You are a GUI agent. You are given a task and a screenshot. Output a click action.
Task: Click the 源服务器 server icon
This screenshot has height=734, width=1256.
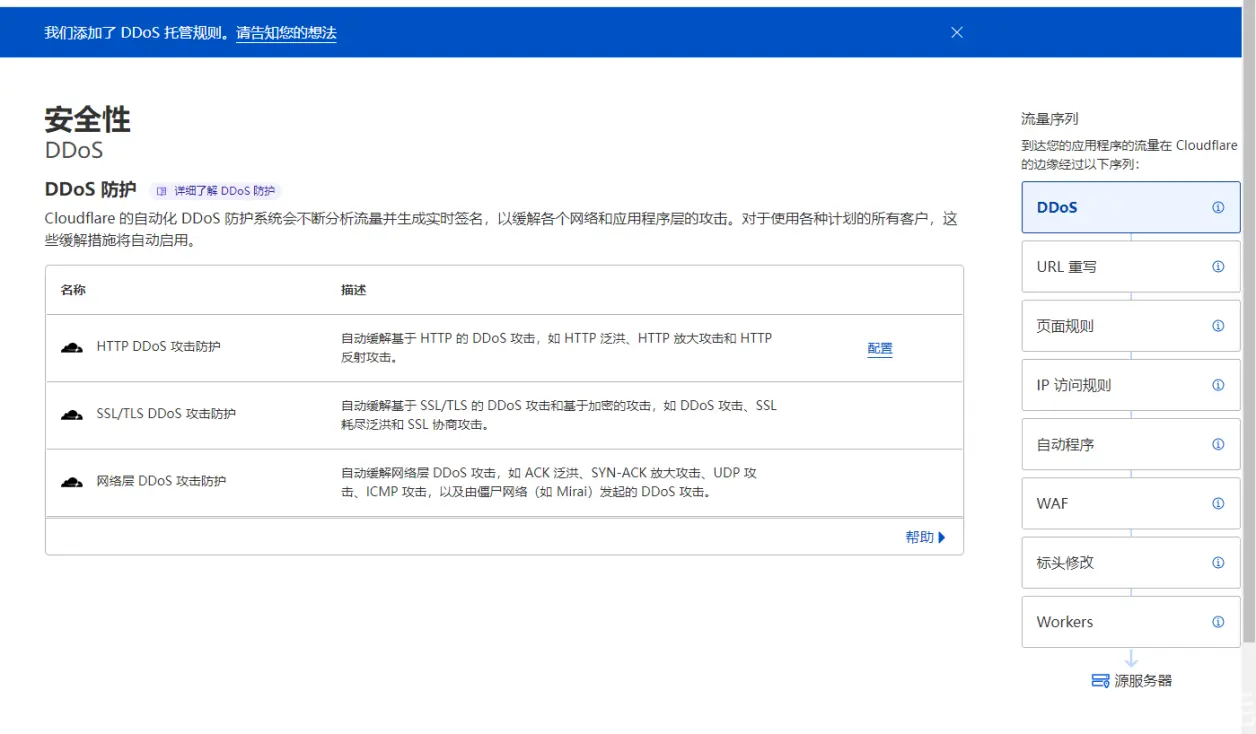pyautogui.click(x=1100, y=681)
